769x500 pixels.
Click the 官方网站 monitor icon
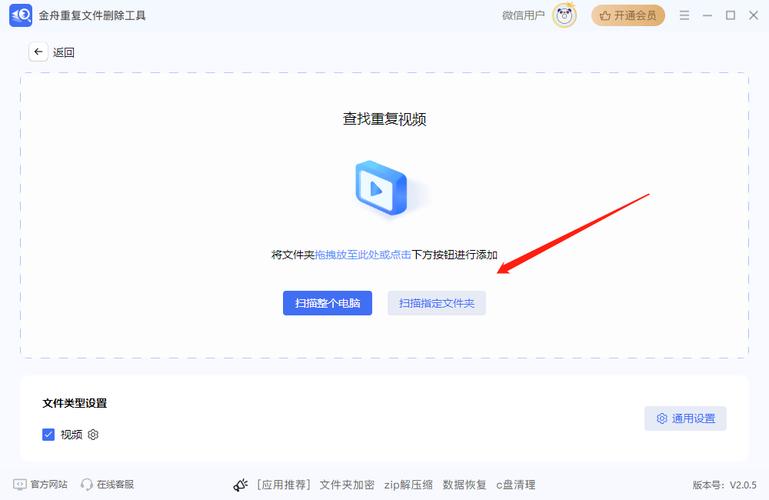click(x=20, y=484)
